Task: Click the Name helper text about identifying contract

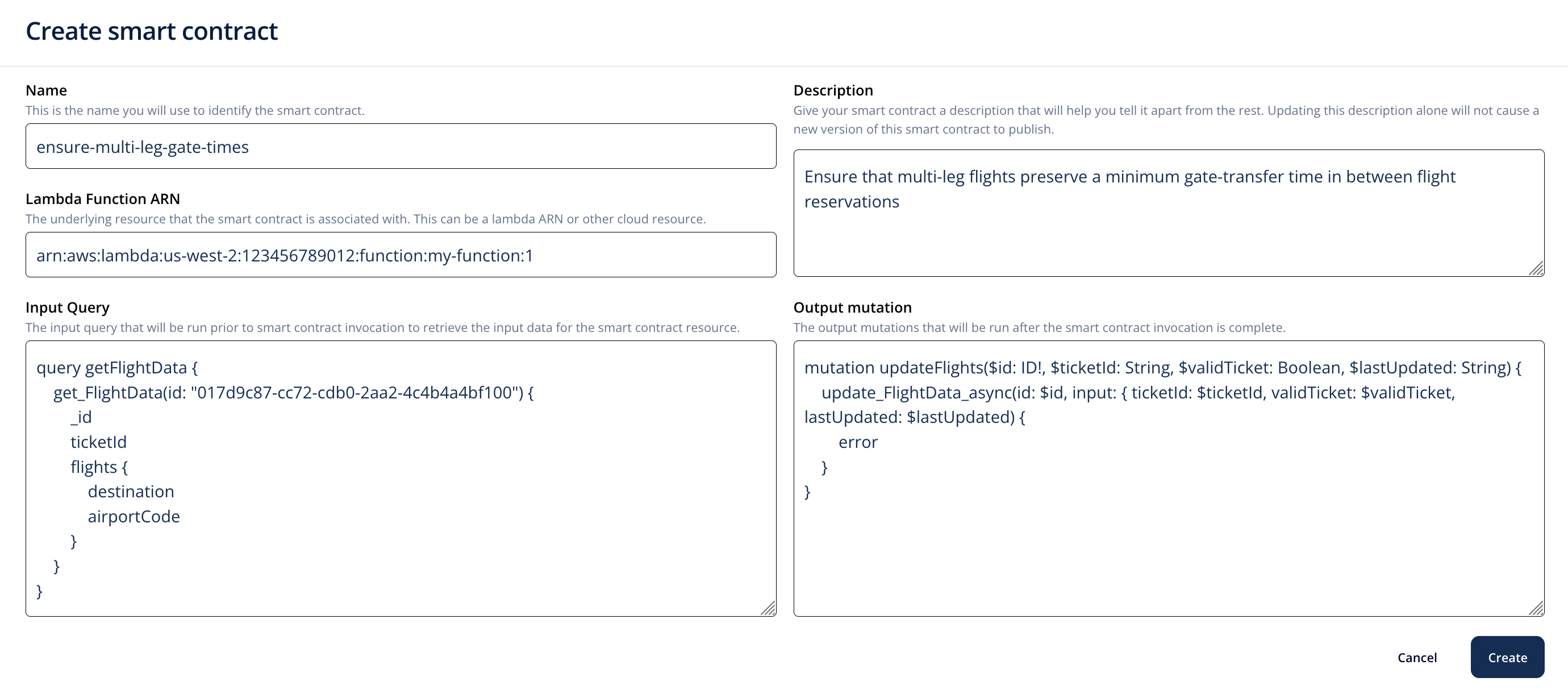Action: [x=195, y=110]
